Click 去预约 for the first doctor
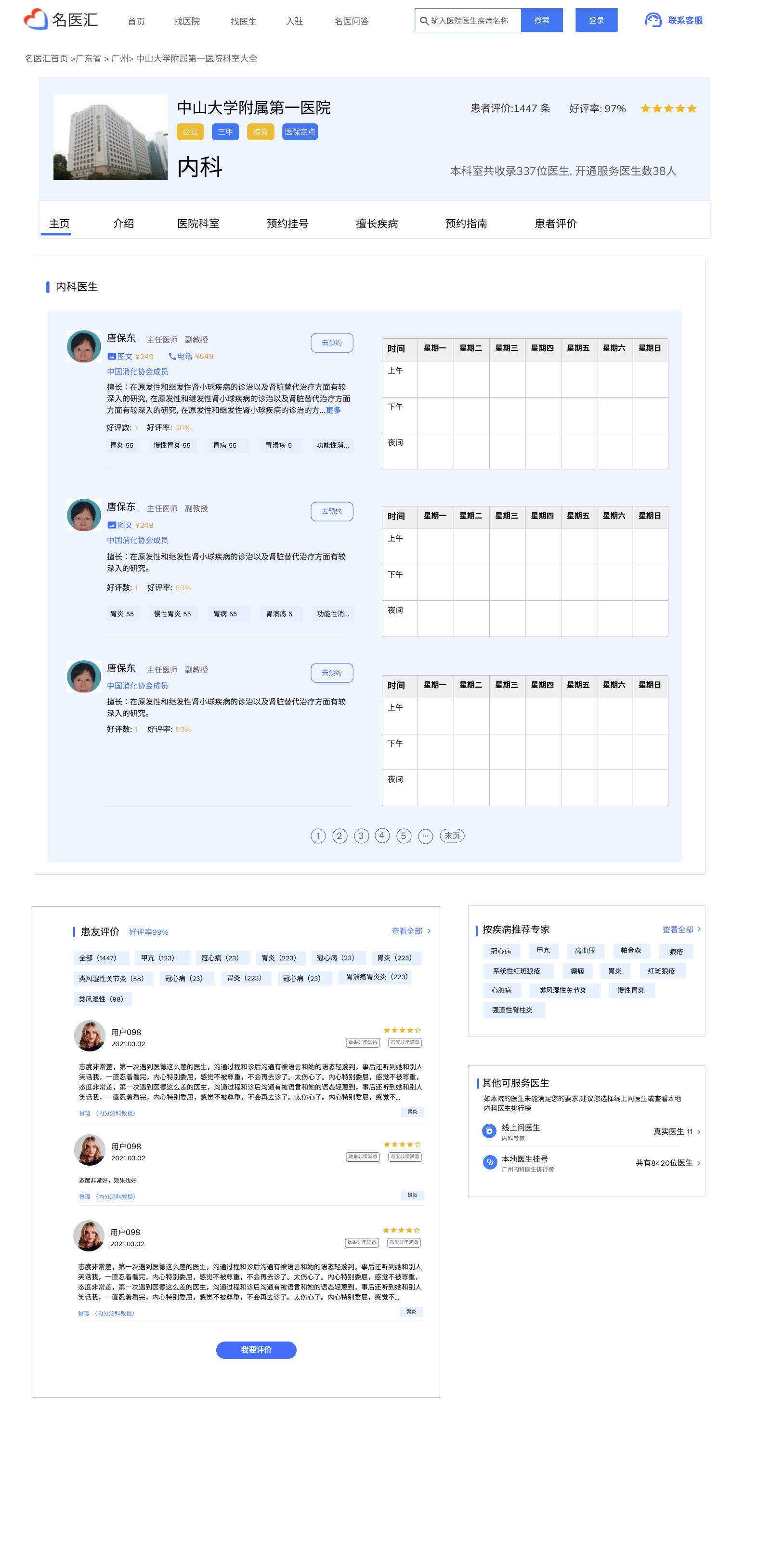The image size is (757, 1568). (x=332, y=343)
